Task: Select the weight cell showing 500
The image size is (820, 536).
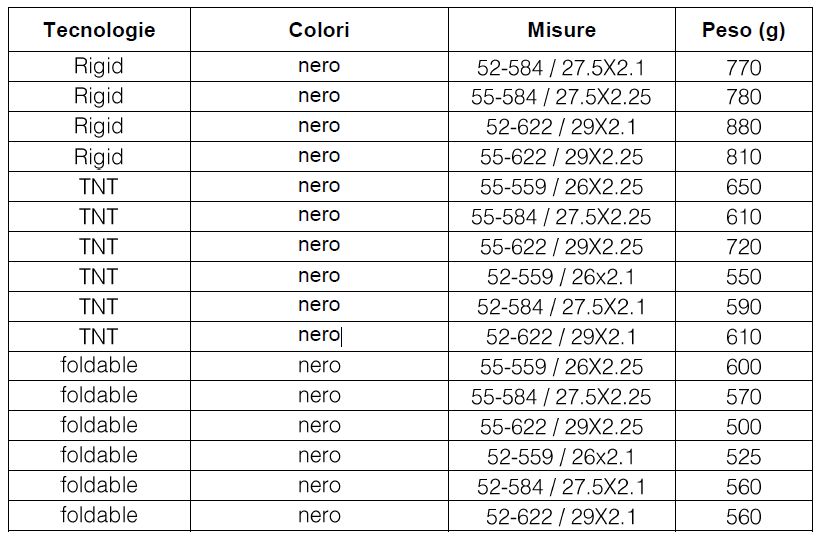Action: pyautogui.click(x=744, y=426)
